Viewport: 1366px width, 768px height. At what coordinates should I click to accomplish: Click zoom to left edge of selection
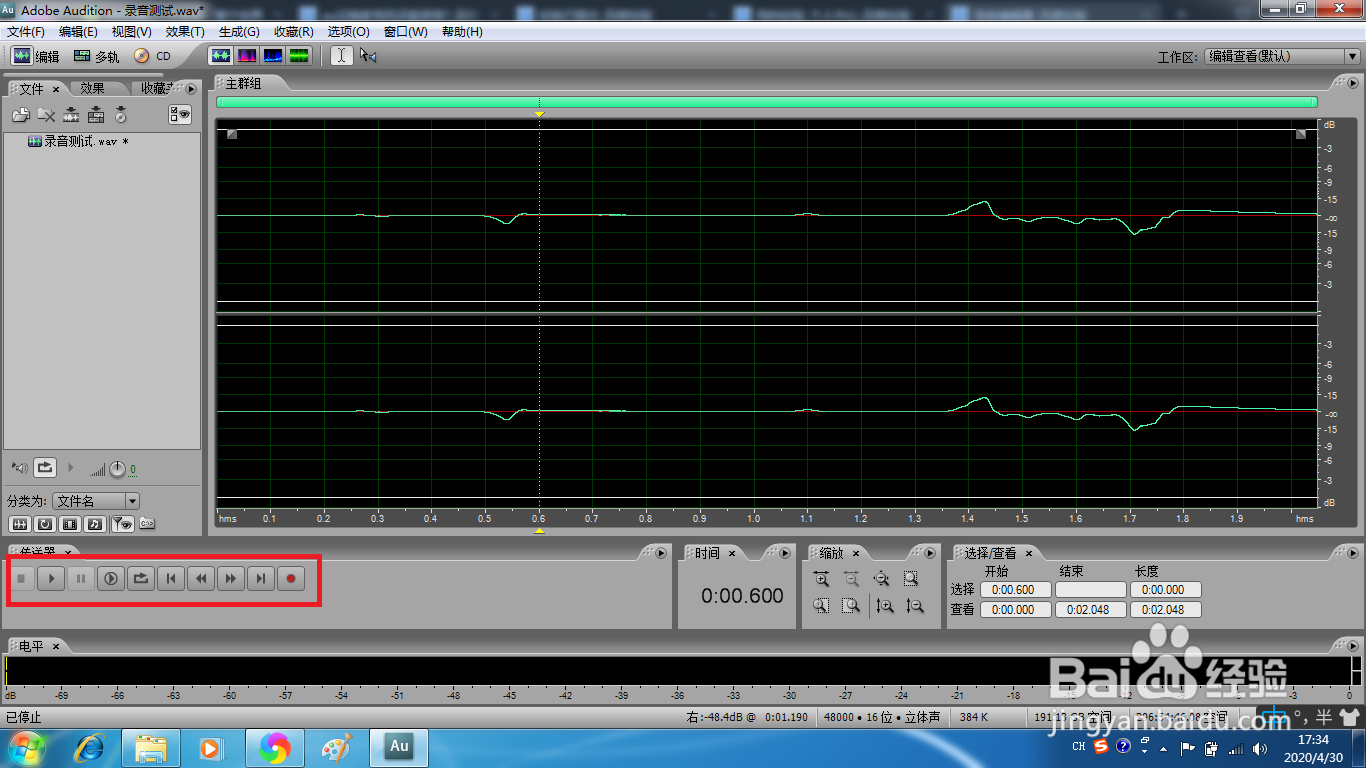tap(821, 605)
